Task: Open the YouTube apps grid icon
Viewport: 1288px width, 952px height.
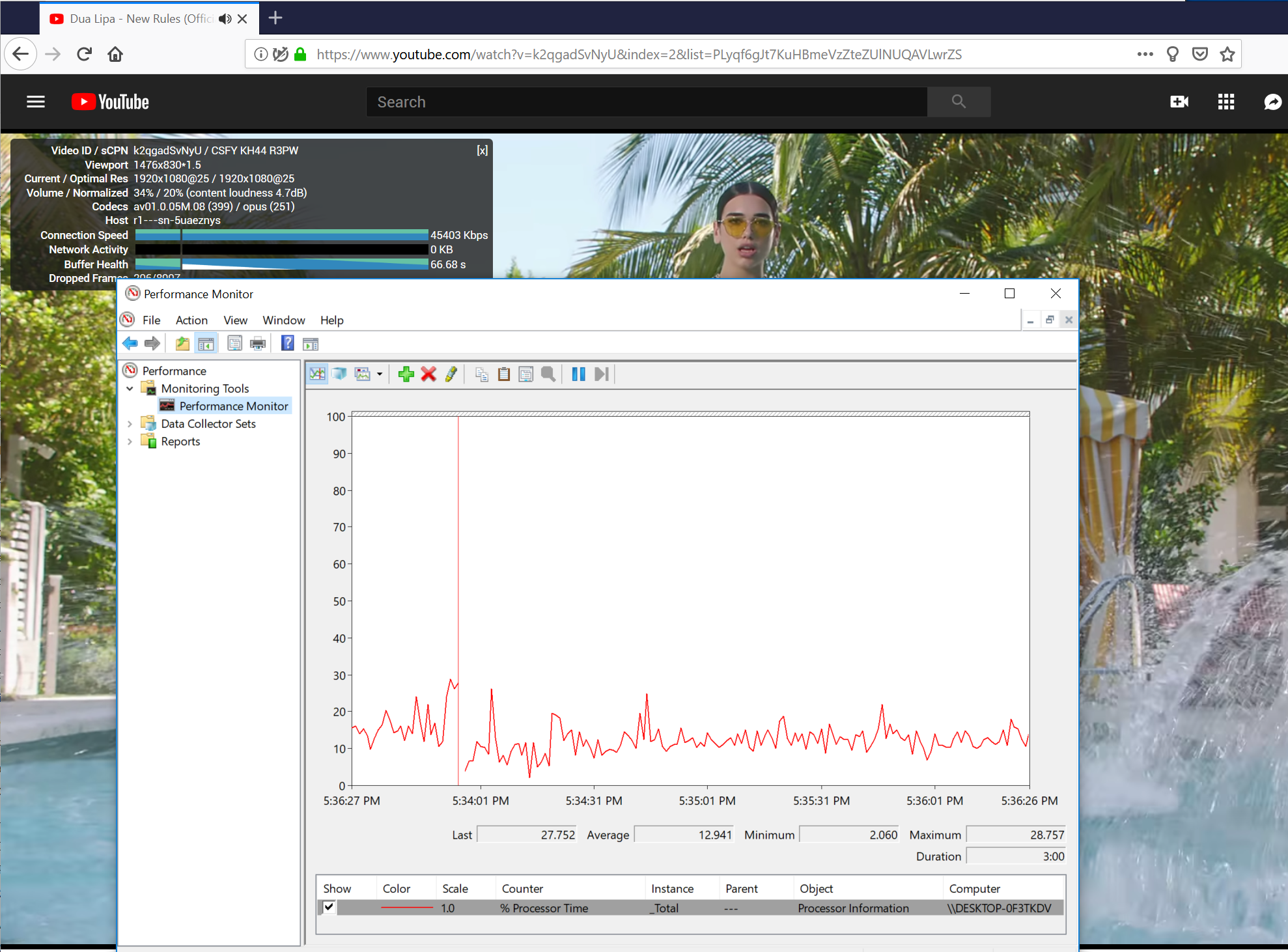Action: 1226,102
